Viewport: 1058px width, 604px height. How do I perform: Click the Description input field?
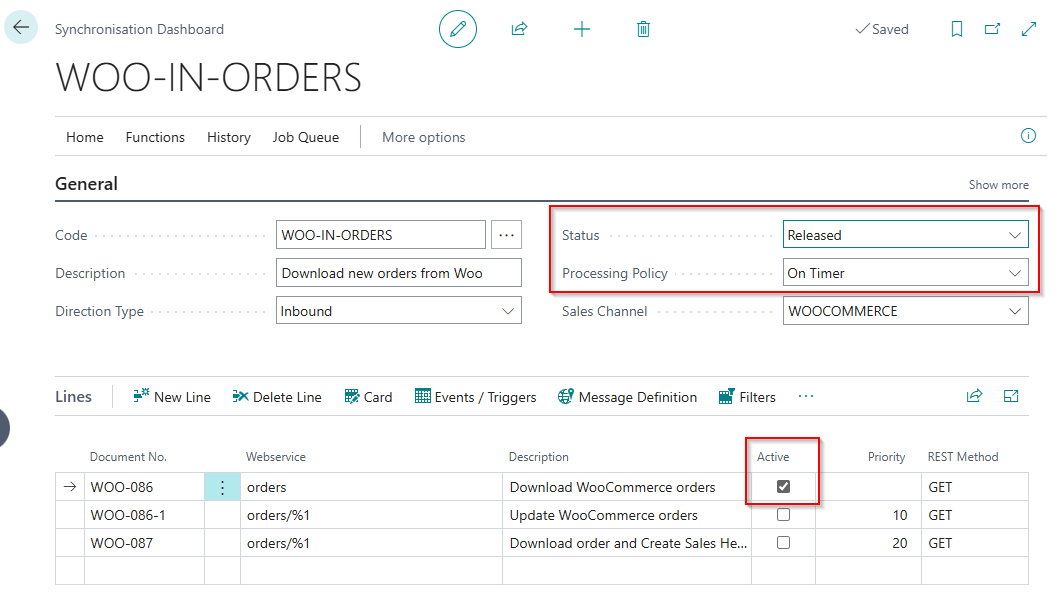point(398,273)
